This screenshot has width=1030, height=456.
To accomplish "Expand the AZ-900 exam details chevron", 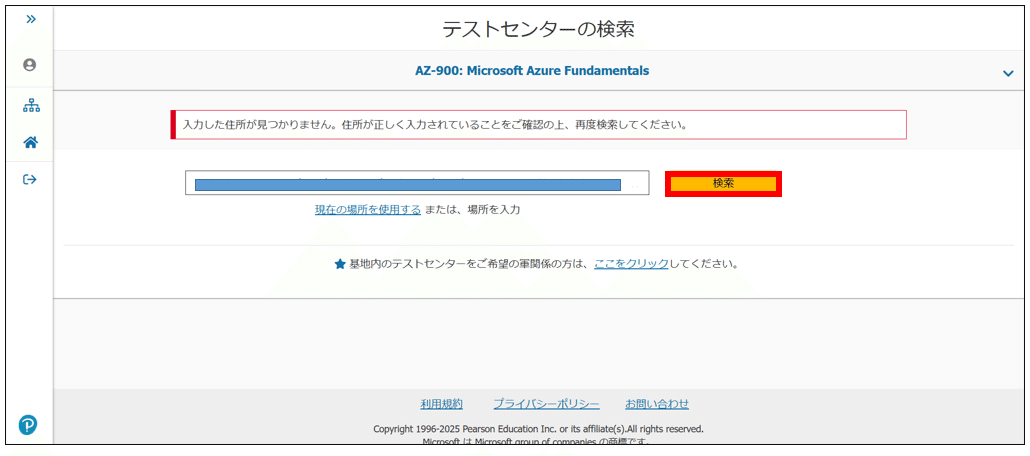I will click(x=1008, y=74).
